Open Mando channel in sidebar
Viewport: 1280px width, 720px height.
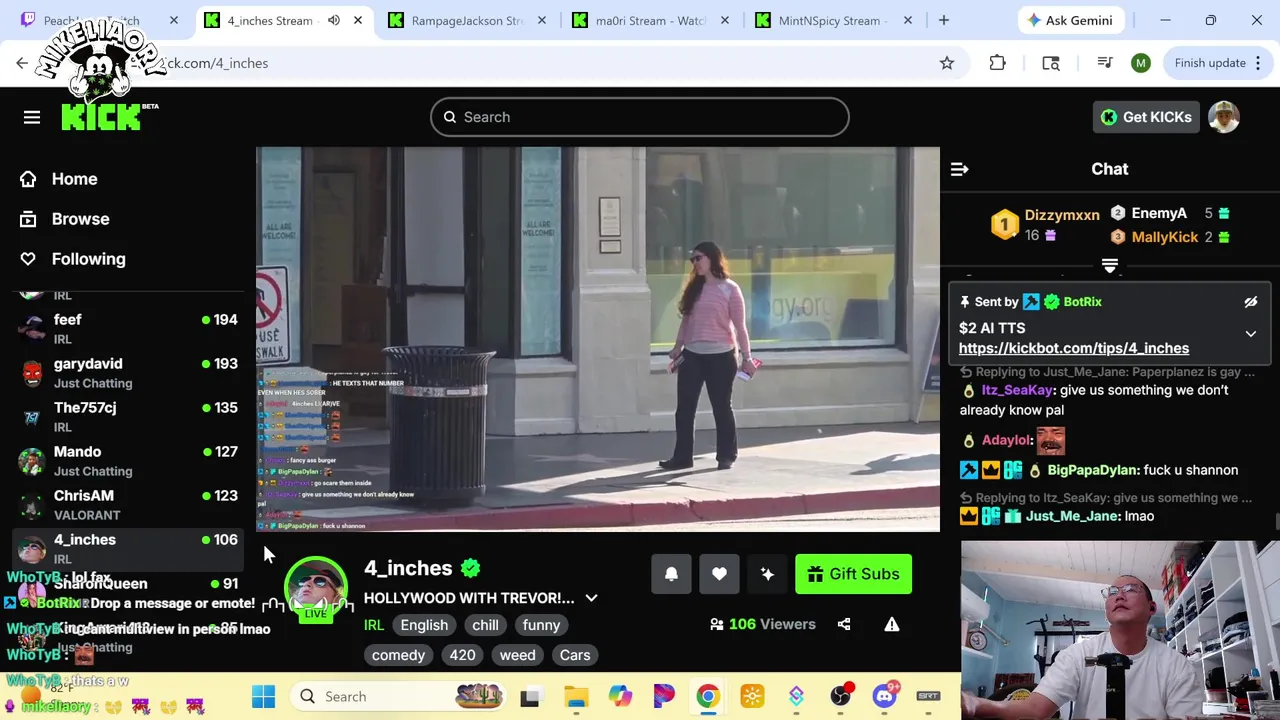(128, 460)
